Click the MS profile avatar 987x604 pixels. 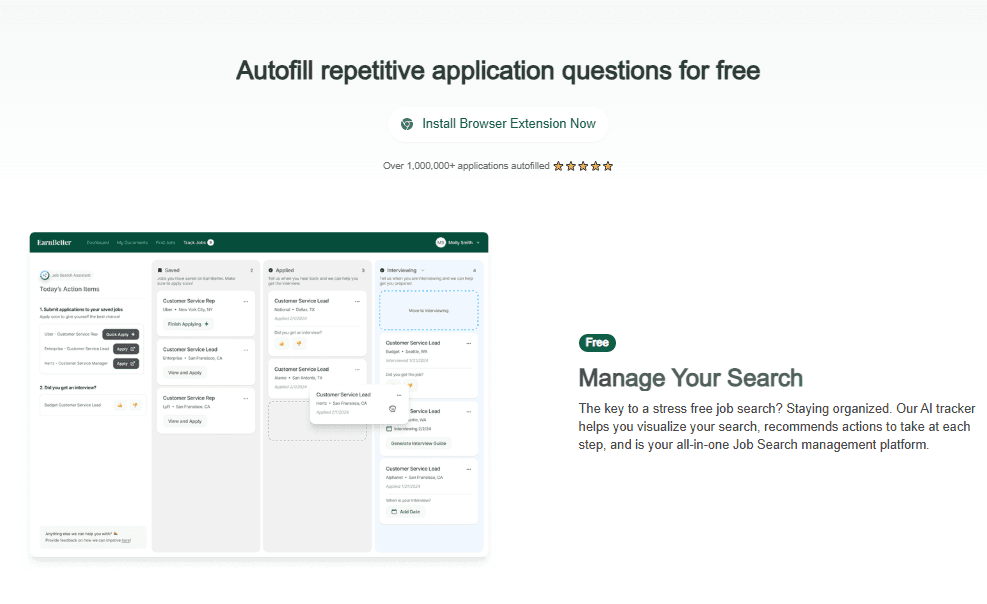click(x=440, y=242)
